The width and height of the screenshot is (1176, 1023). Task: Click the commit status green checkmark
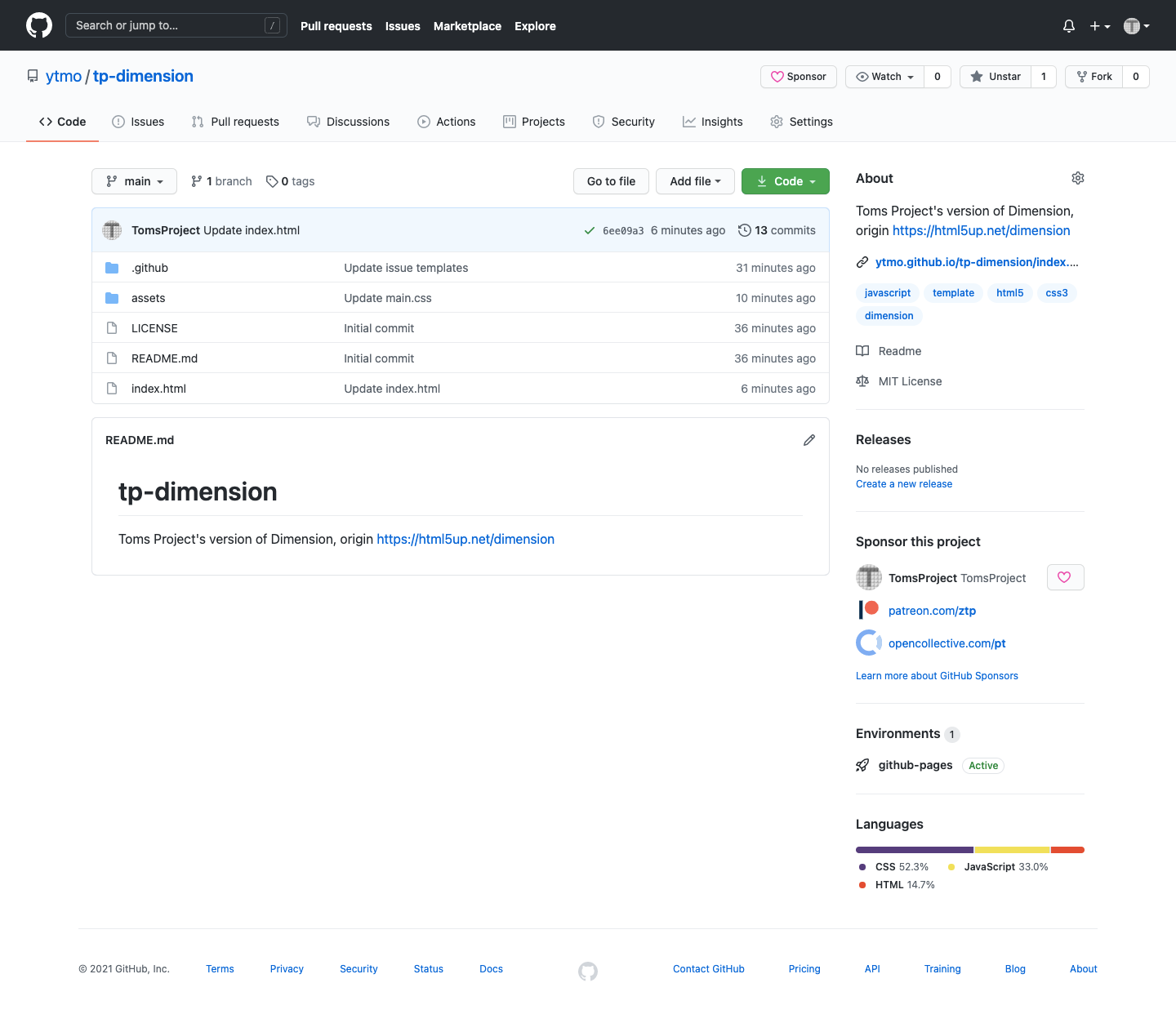tap(589, 231)
